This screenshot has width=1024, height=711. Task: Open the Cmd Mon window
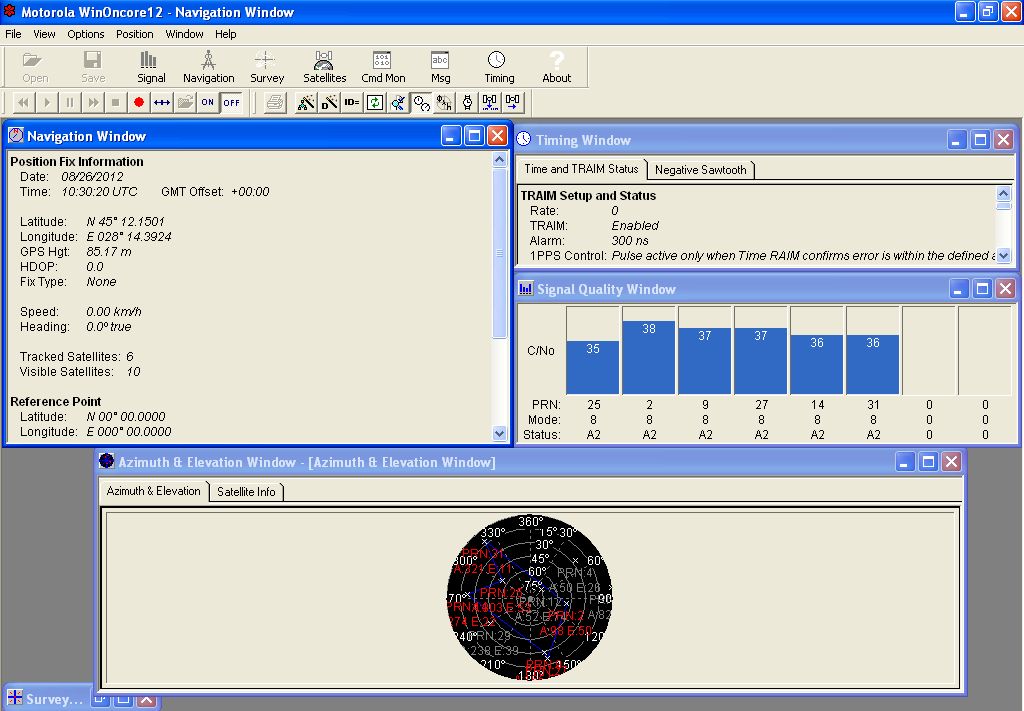point(383,67)
